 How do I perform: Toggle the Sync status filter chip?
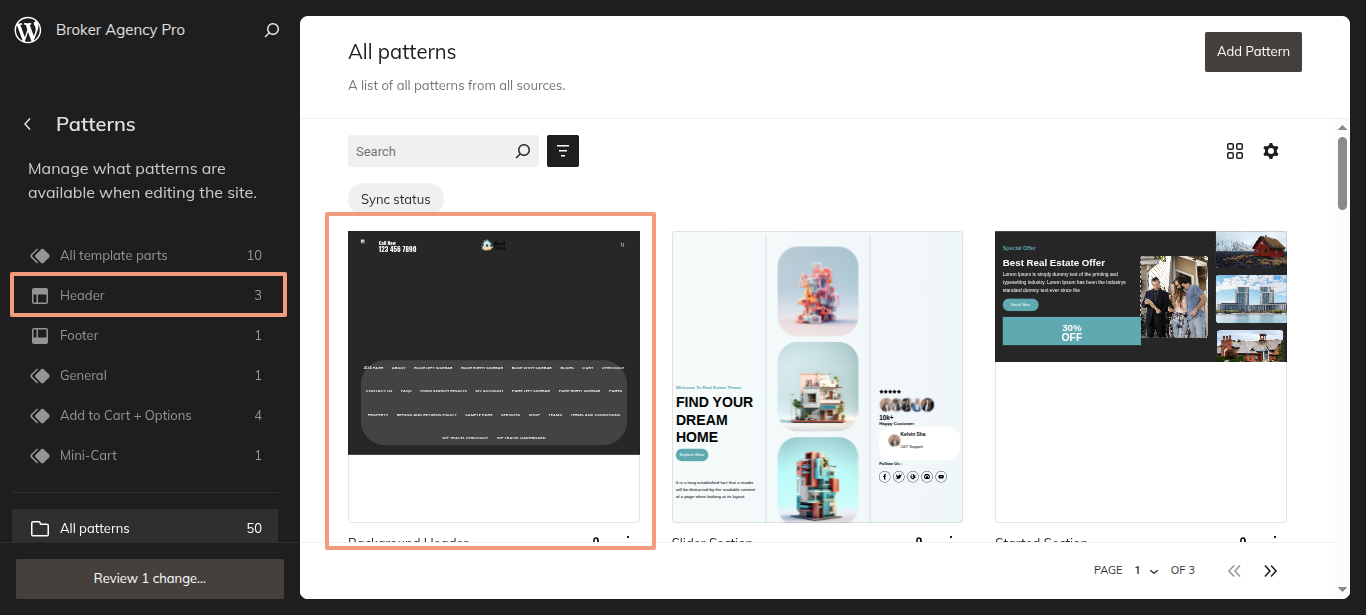pos(396,199)
